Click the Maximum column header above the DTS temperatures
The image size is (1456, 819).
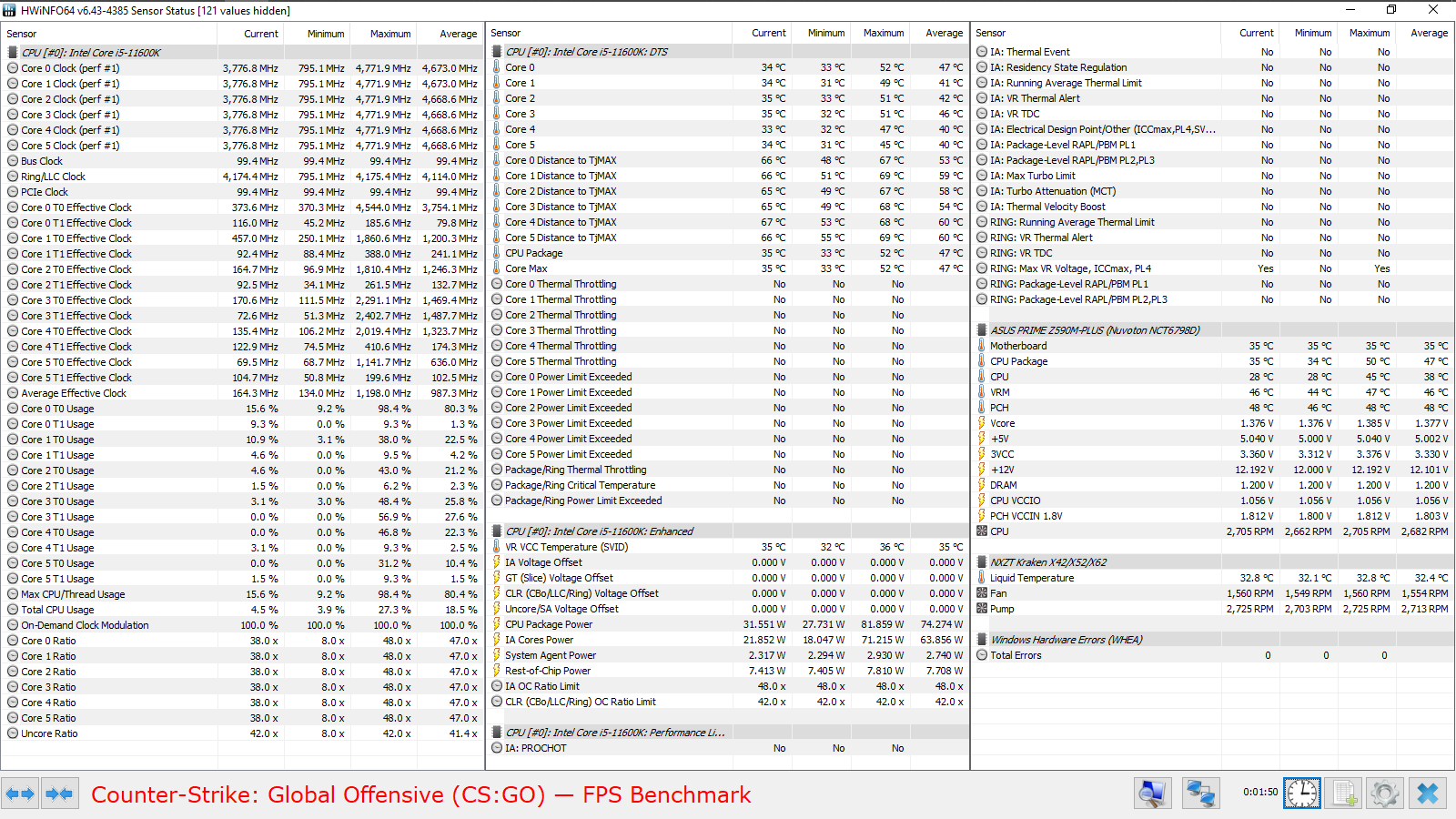coord(879,33)
